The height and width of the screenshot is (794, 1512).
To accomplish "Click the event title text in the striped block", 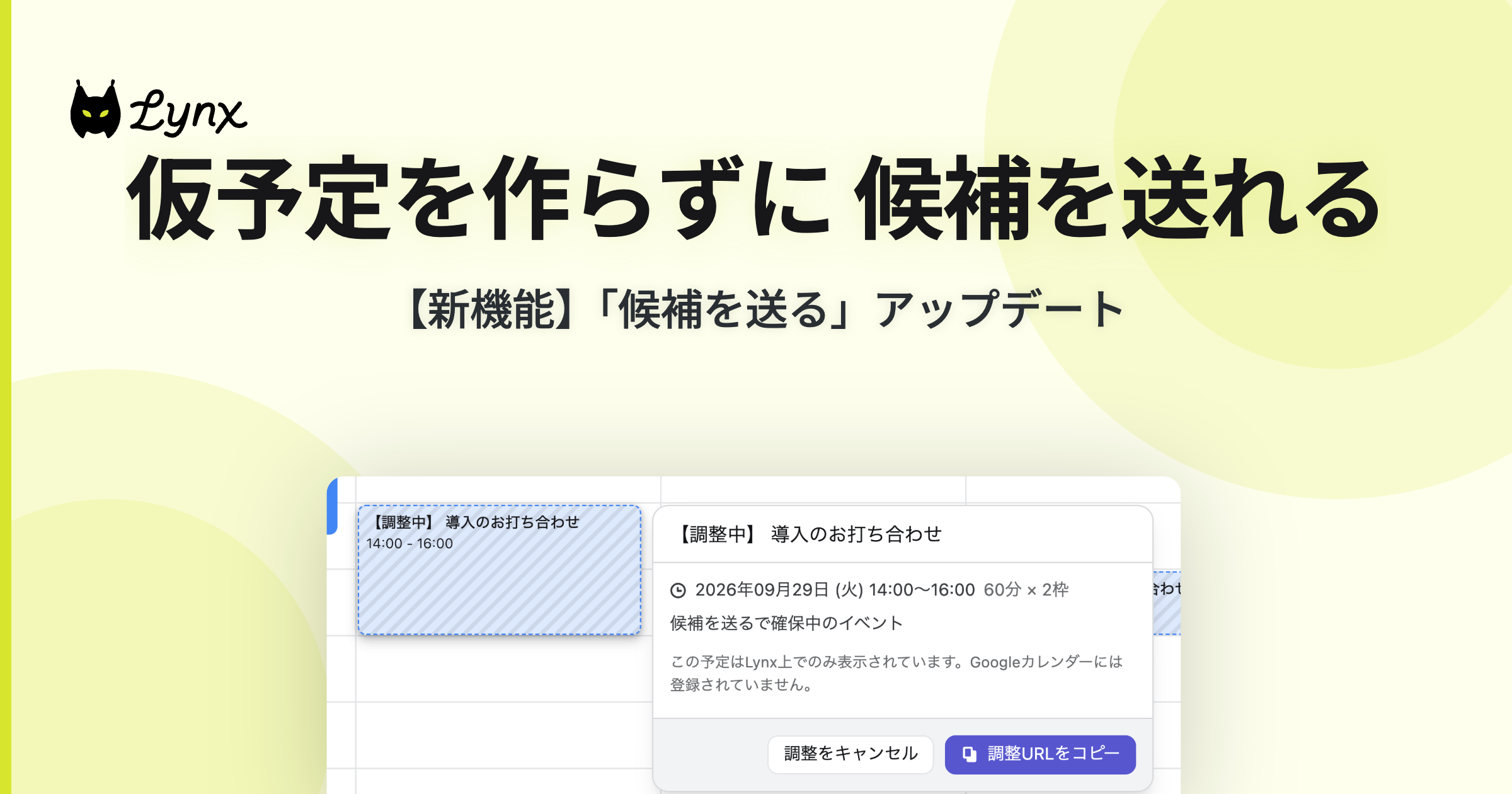I will (475, 522).
